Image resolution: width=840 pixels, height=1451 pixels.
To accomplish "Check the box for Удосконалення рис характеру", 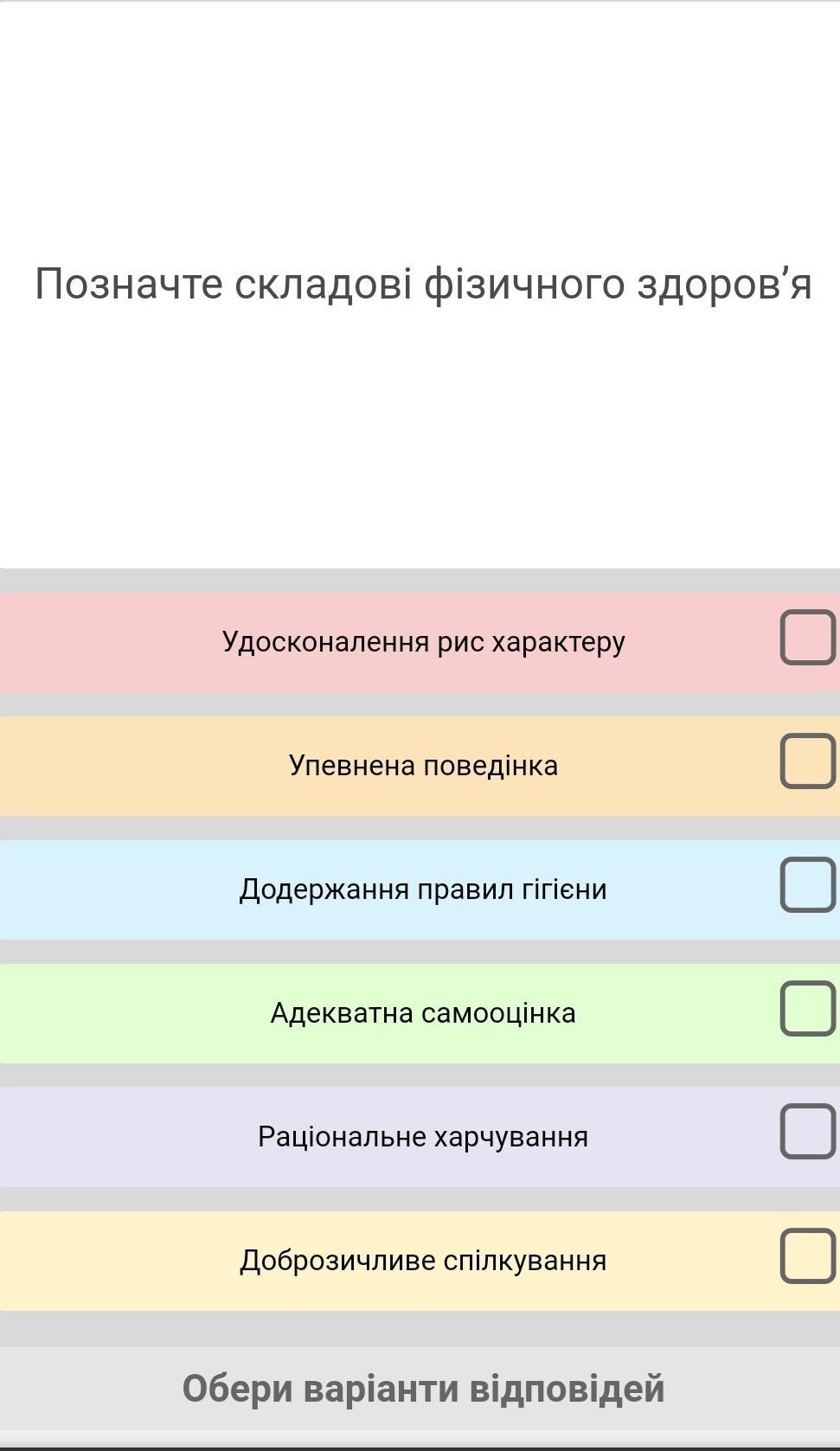I will (807, 638).
